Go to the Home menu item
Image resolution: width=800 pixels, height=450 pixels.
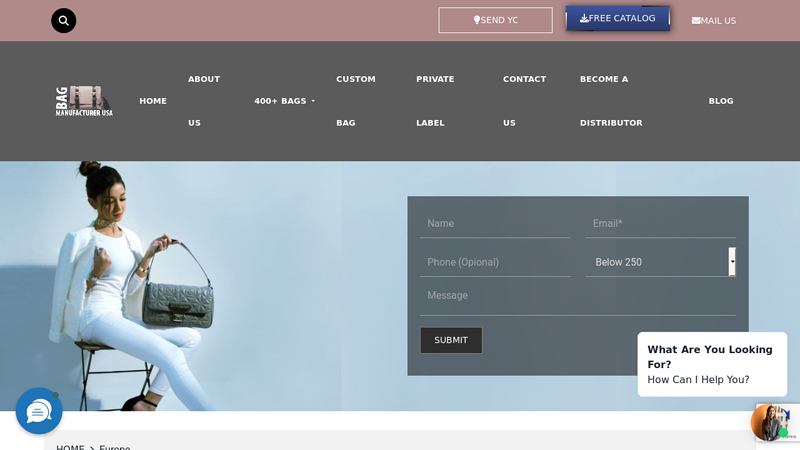click(x=153, y=101)
